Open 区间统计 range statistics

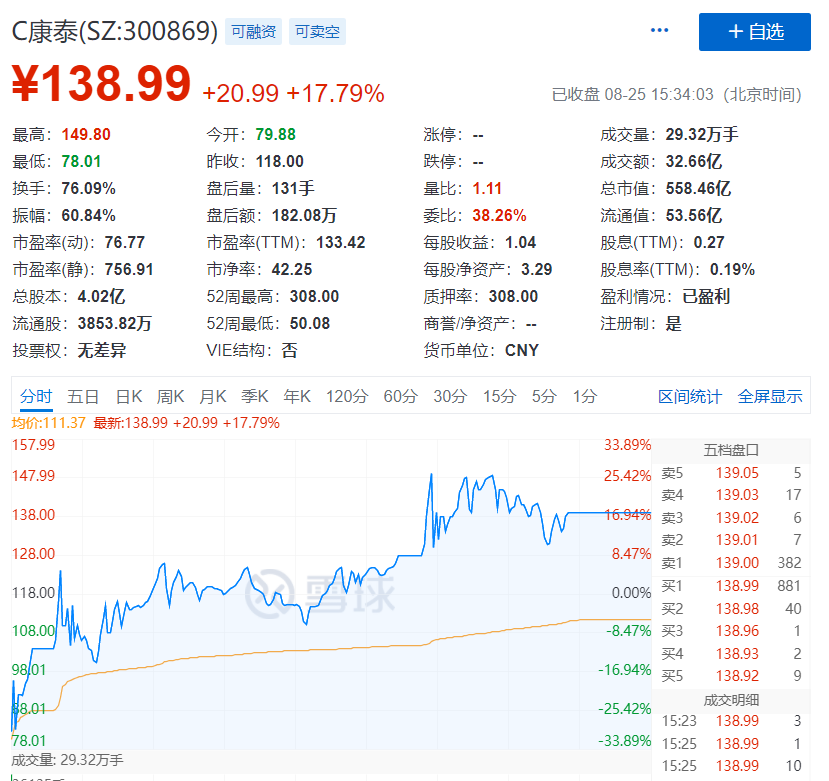coord(690,396)
